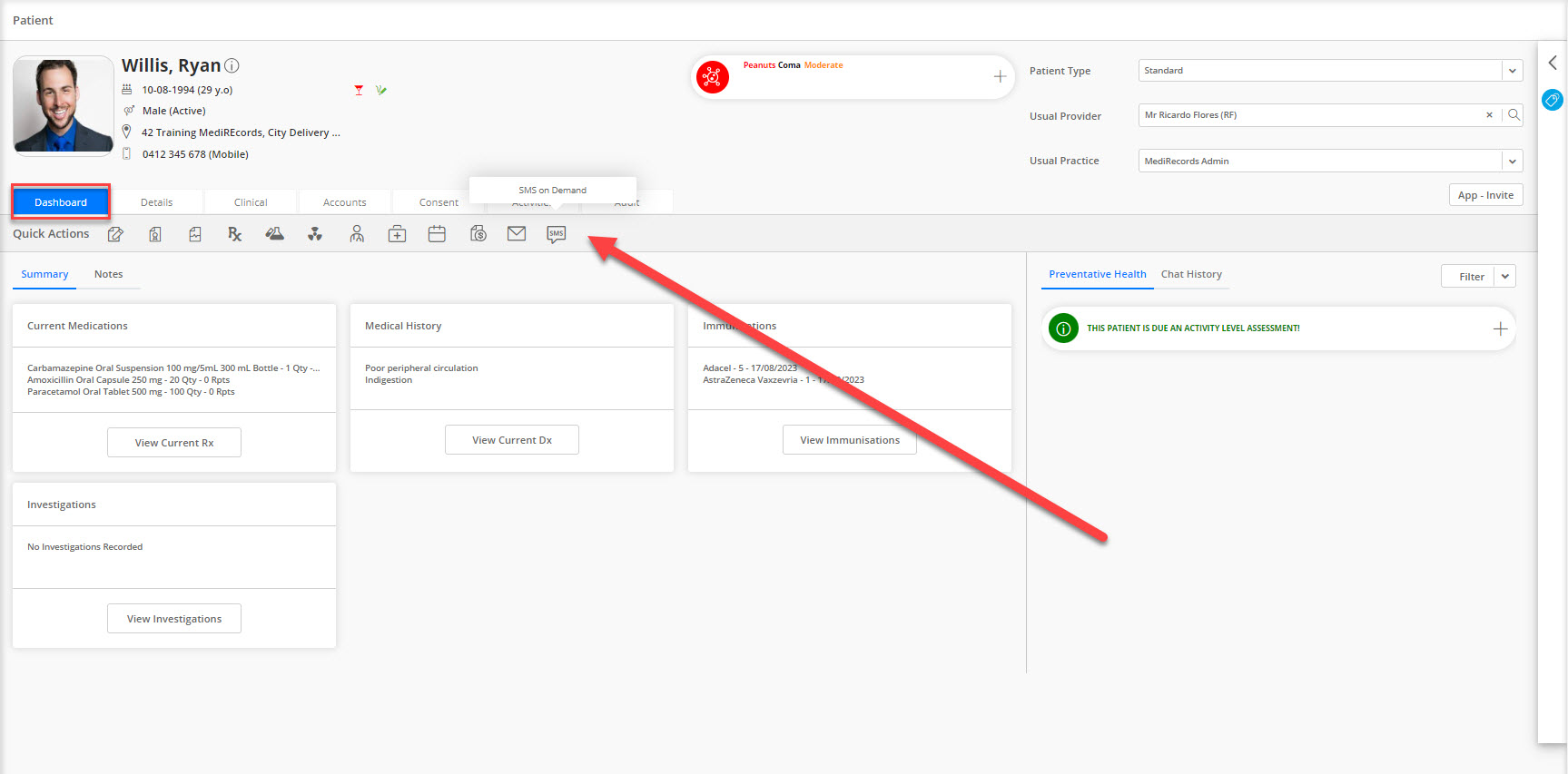Click the first aid kit quick action
The image size is (1568, 774).
point(397,234)
